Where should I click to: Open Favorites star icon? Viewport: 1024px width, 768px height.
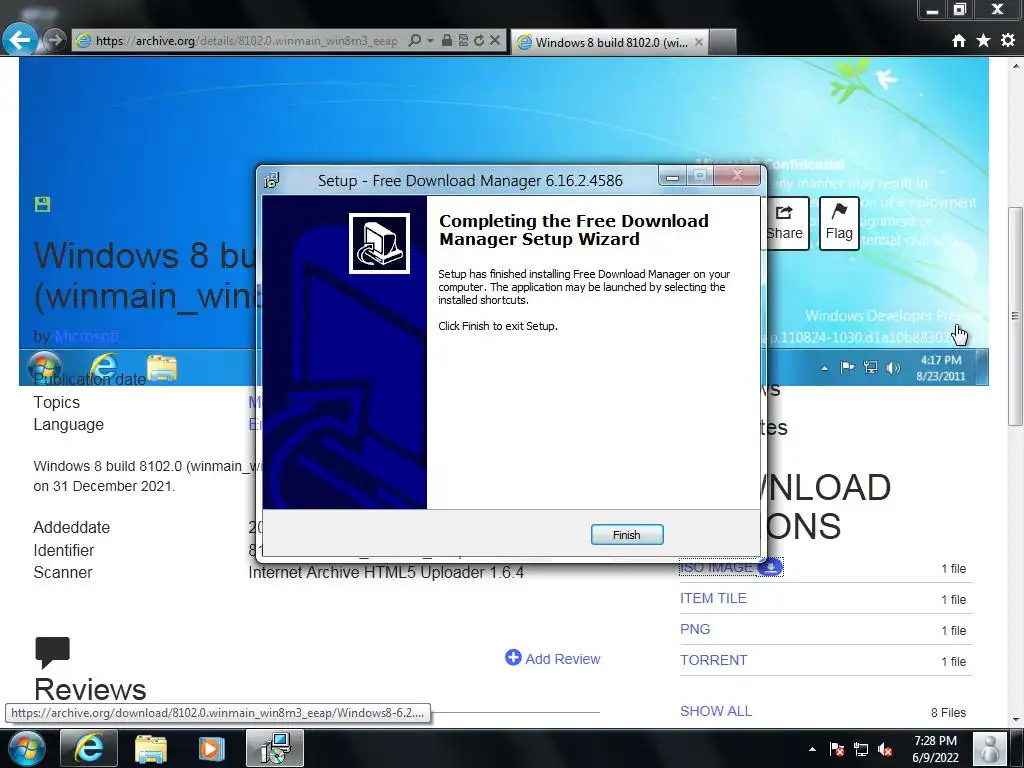983,40
